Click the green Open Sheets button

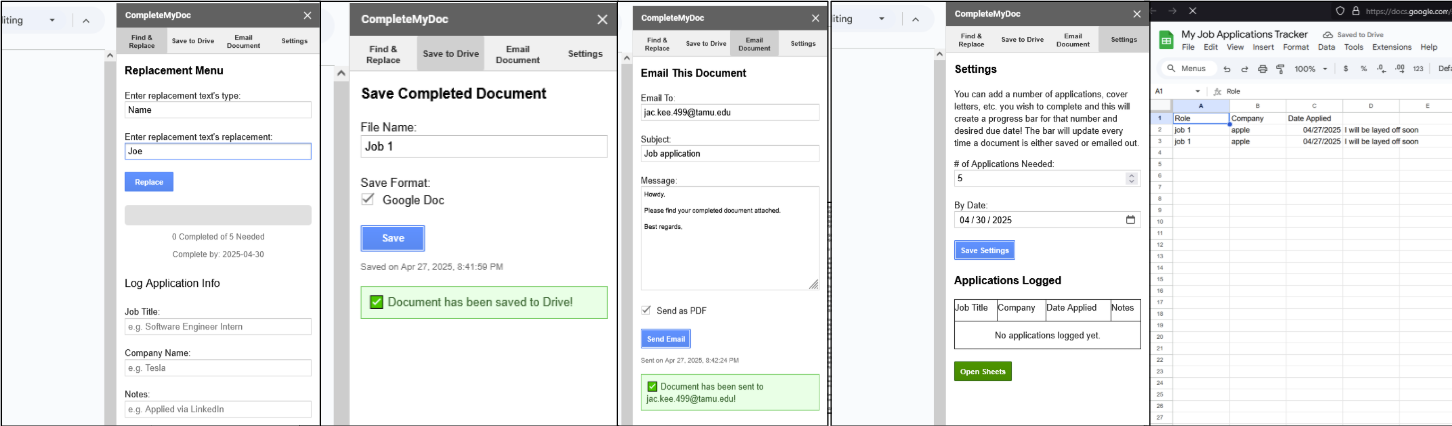tap(983, 371)
